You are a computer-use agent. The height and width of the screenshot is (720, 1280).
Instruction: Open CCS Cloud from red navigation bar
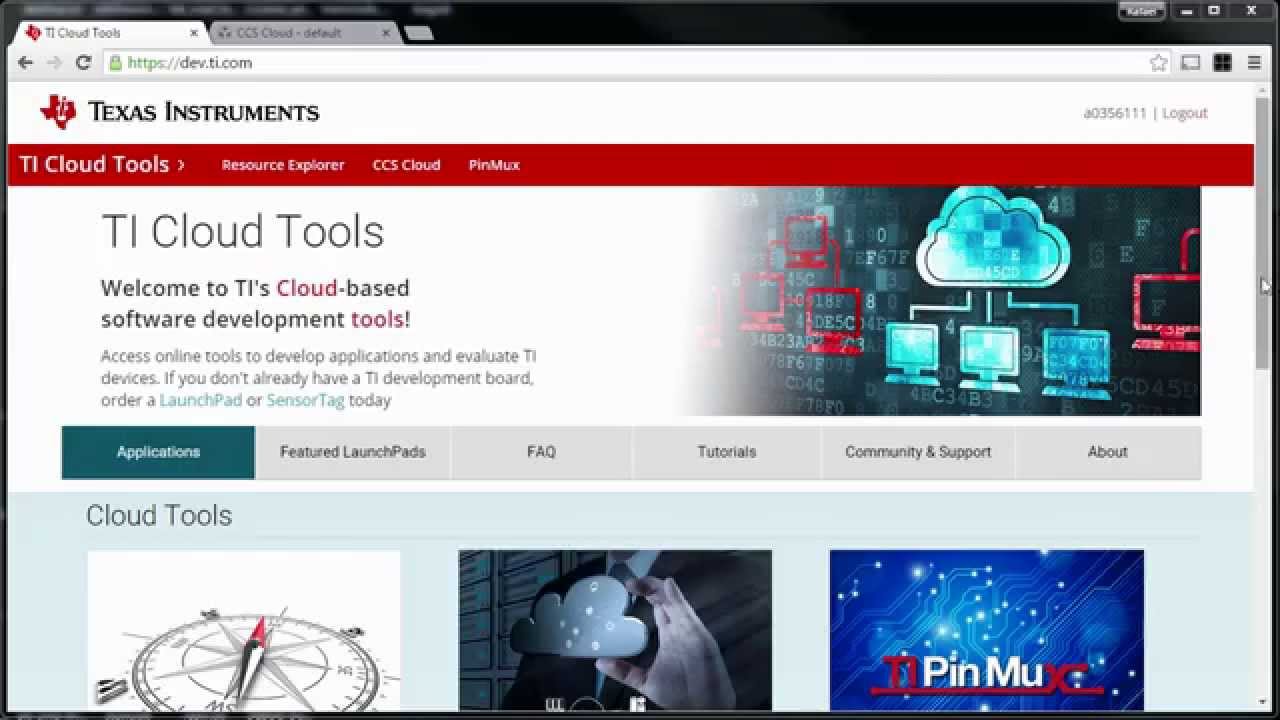tap(406, 165)
